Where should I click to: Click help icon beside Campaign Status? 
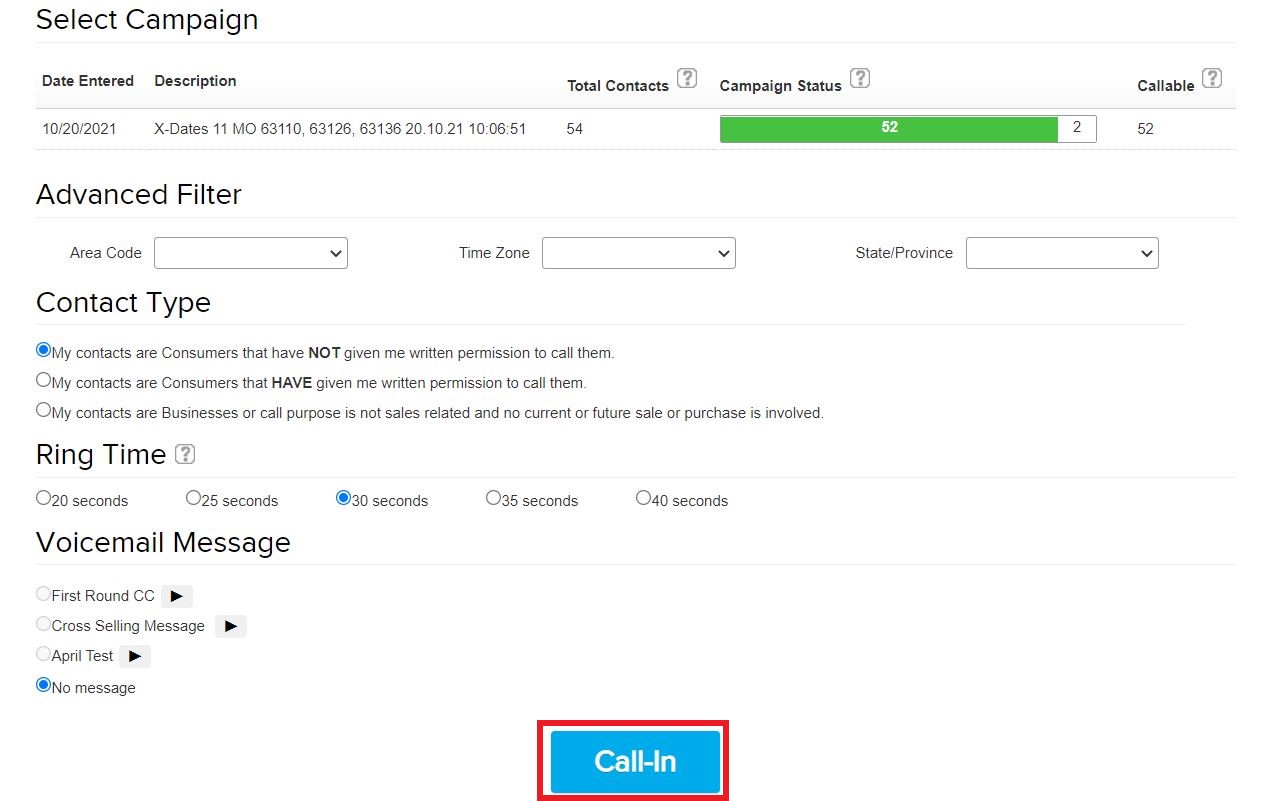coord(859,78)
